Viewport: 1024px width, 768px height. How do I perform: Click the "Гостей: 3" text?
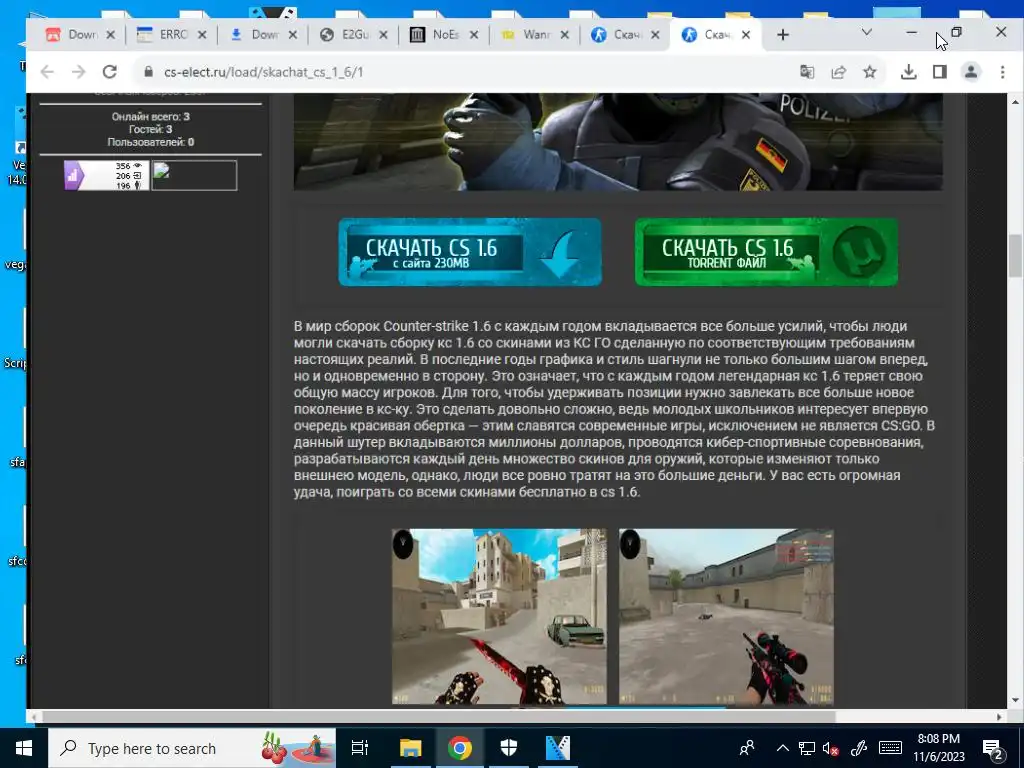[150, 129]
